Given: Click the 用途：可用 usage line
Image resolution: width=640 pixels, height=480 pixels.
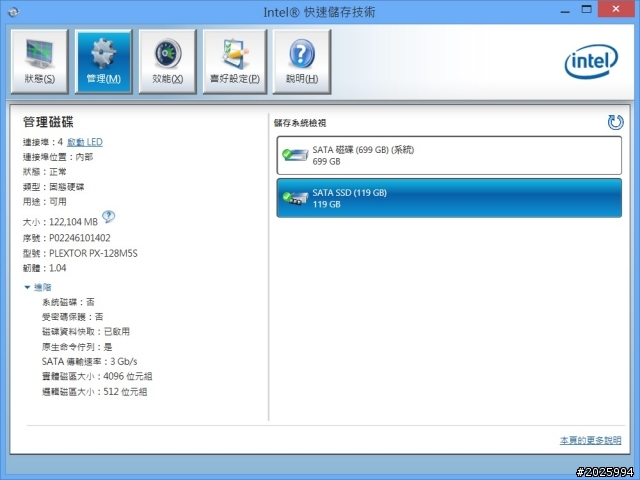Looking at the screenshot, I should point(44,202).
